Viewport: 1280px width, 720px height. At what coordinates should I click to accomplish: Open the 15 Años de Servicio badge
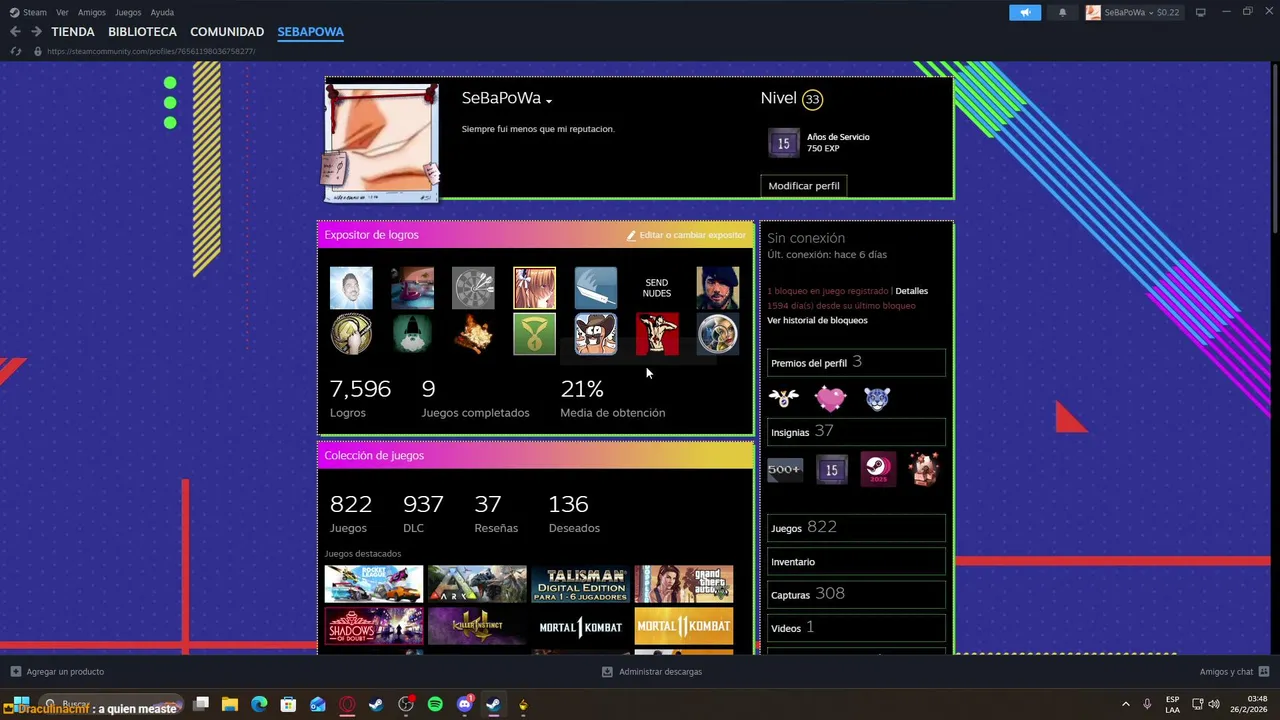click(783, 143)
